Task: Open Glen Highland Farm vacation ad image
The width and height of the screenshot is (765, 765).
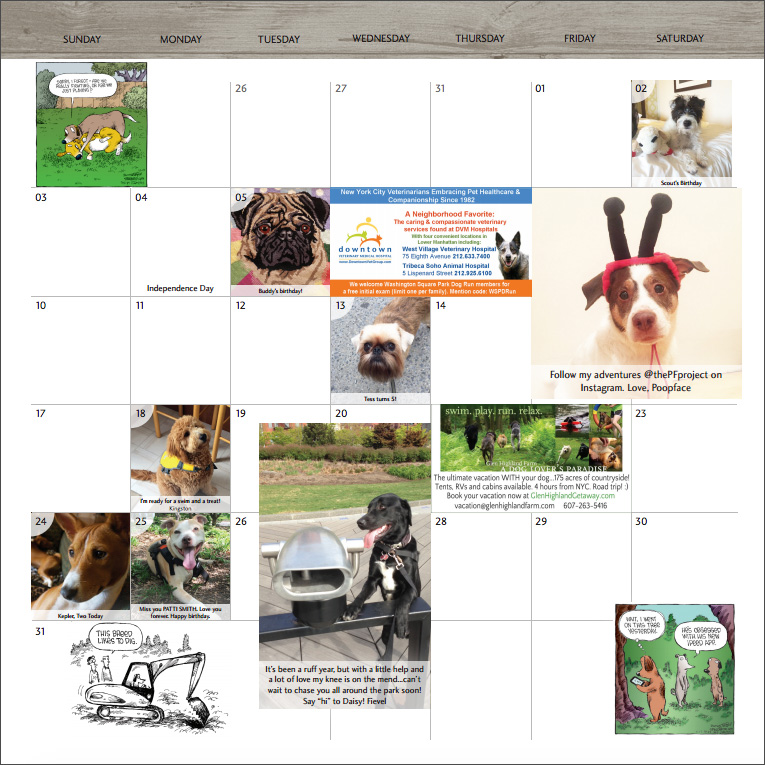Action: [531, 437]
